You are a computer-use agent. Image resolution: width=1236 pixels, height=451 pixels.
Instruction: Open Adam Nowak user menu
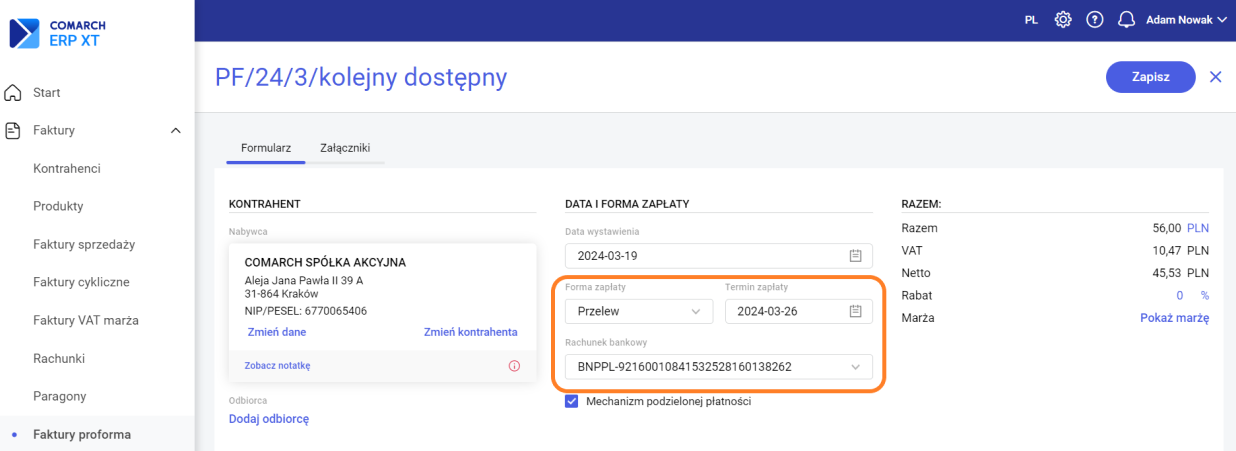(x=1185, y=20)
